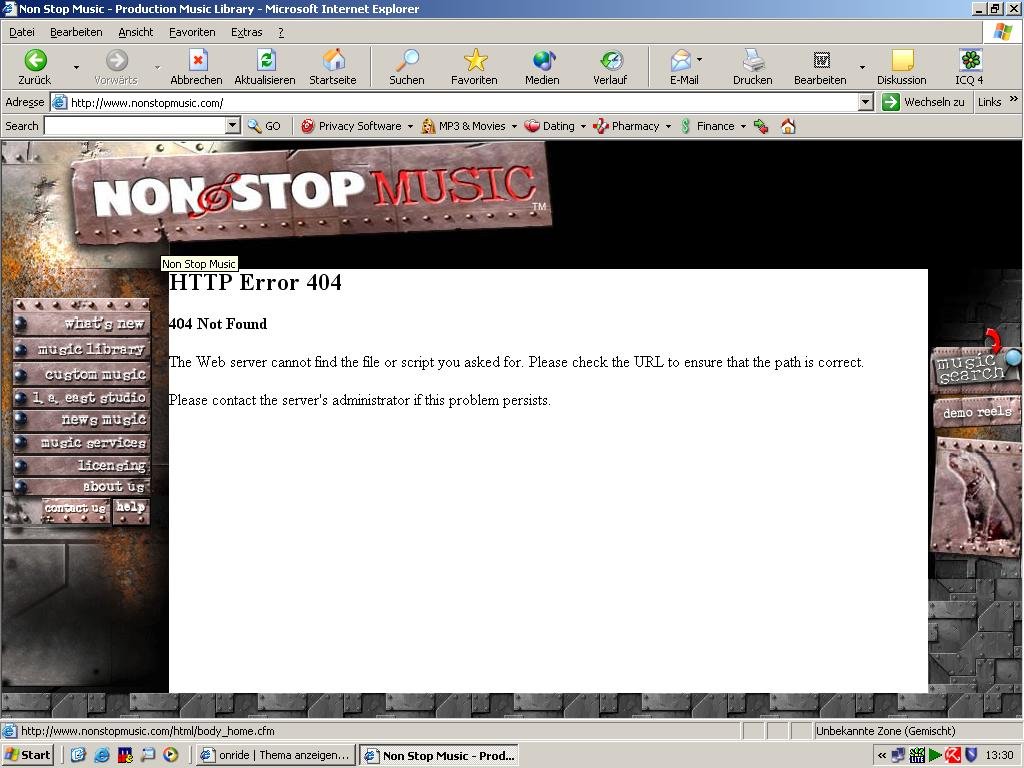The width and height of the screenshot is (1024, 768).
Task: Expand the address bar URL dropdown
Action: (865, 102)
